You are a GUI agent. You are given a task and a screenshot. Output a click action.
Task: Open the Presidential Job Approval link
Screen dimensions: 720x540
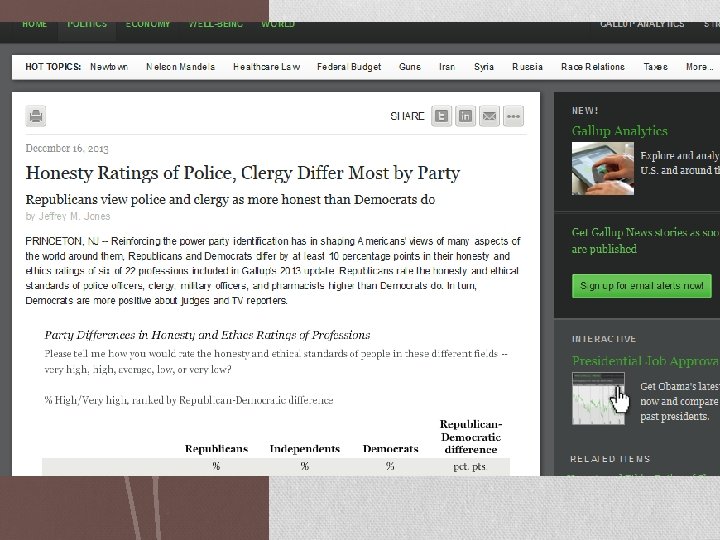pyautogui.click(x=646, y=361)
